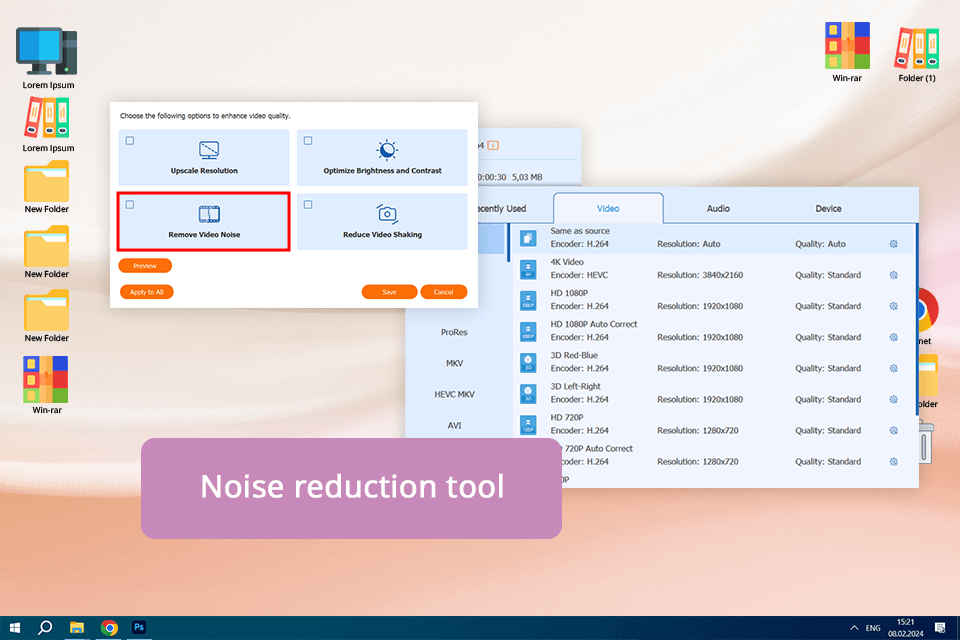
Task: Click the HD 1080P preset icon
Action: coord(528,301)
